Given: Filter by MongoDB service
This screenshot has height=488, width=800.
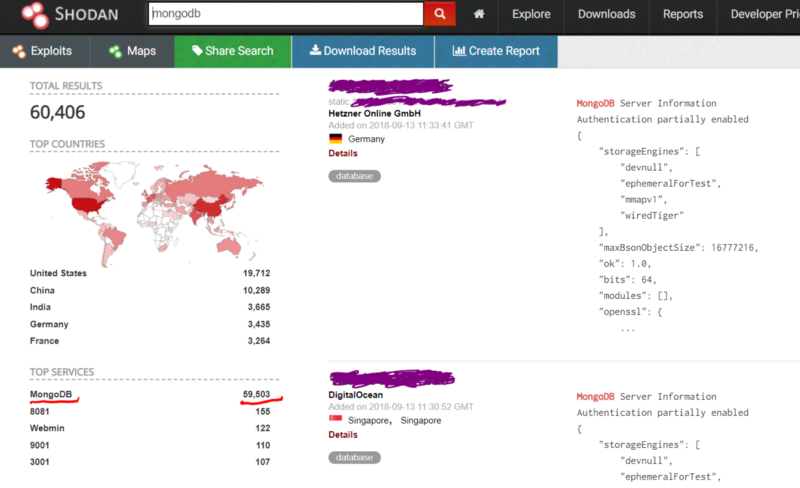Looking at the screenshot, I should point(51,394).
